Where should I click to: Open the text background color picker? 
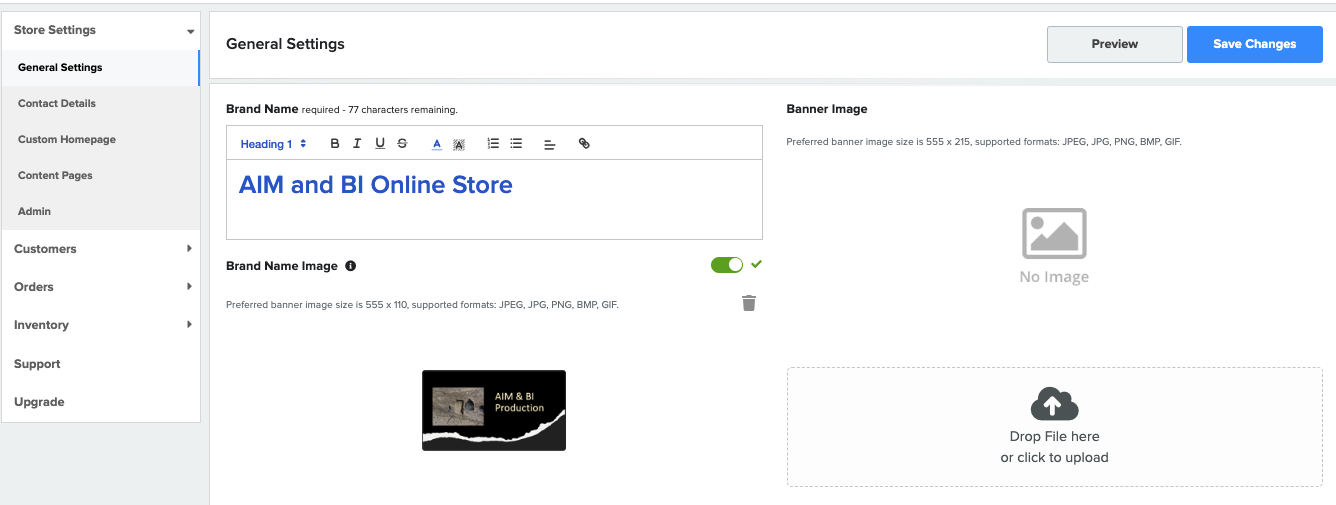pos(459,144)
